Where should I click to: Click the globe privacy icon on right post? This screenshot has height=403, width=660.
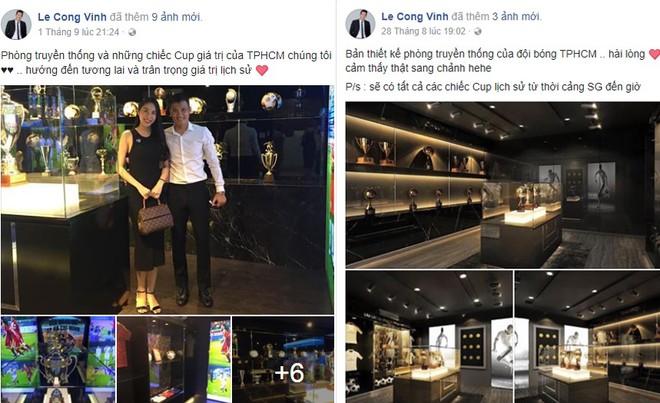click(478, 32)
